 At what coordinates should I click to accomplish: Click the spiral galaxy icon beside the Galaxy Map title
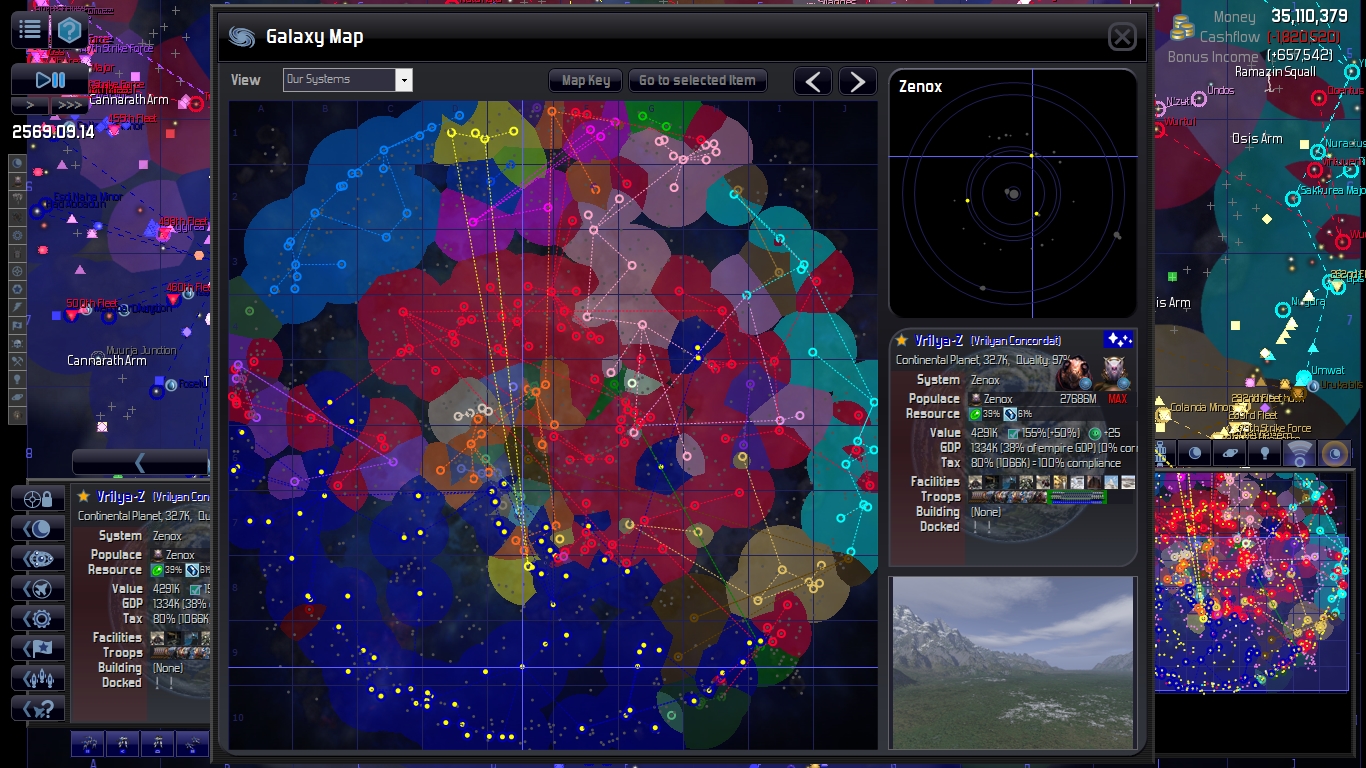241,37
